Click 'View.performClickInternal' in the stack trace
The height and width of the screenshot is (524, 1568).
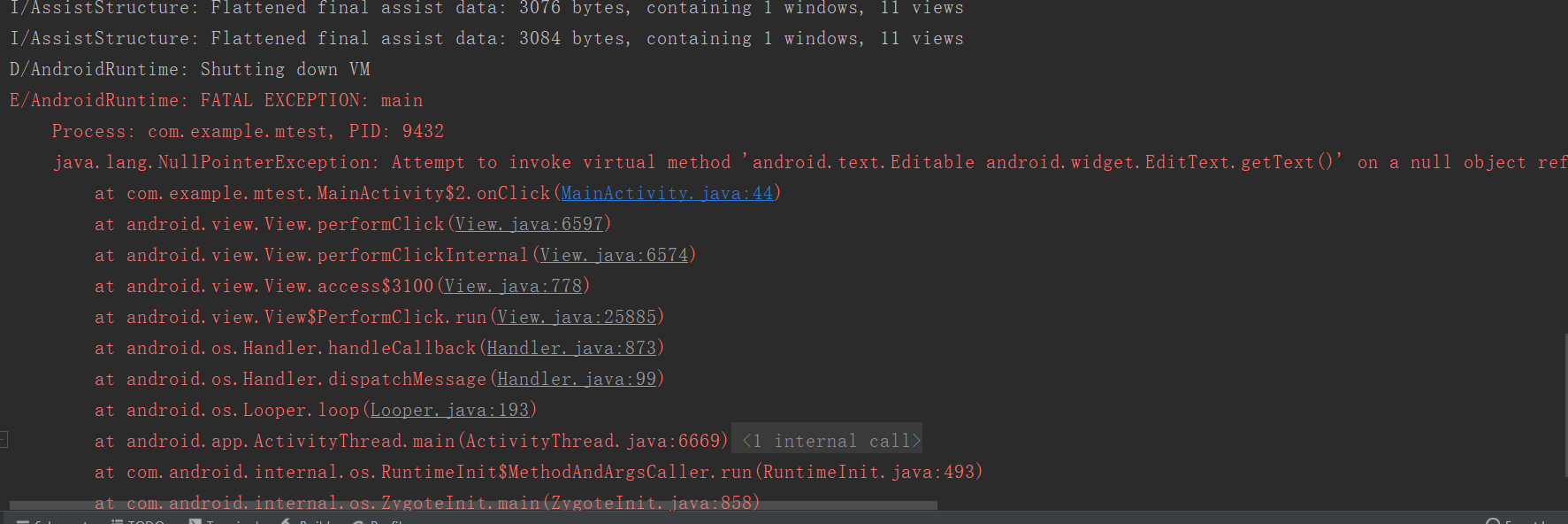pyautogui.click(x=396, y=255)
